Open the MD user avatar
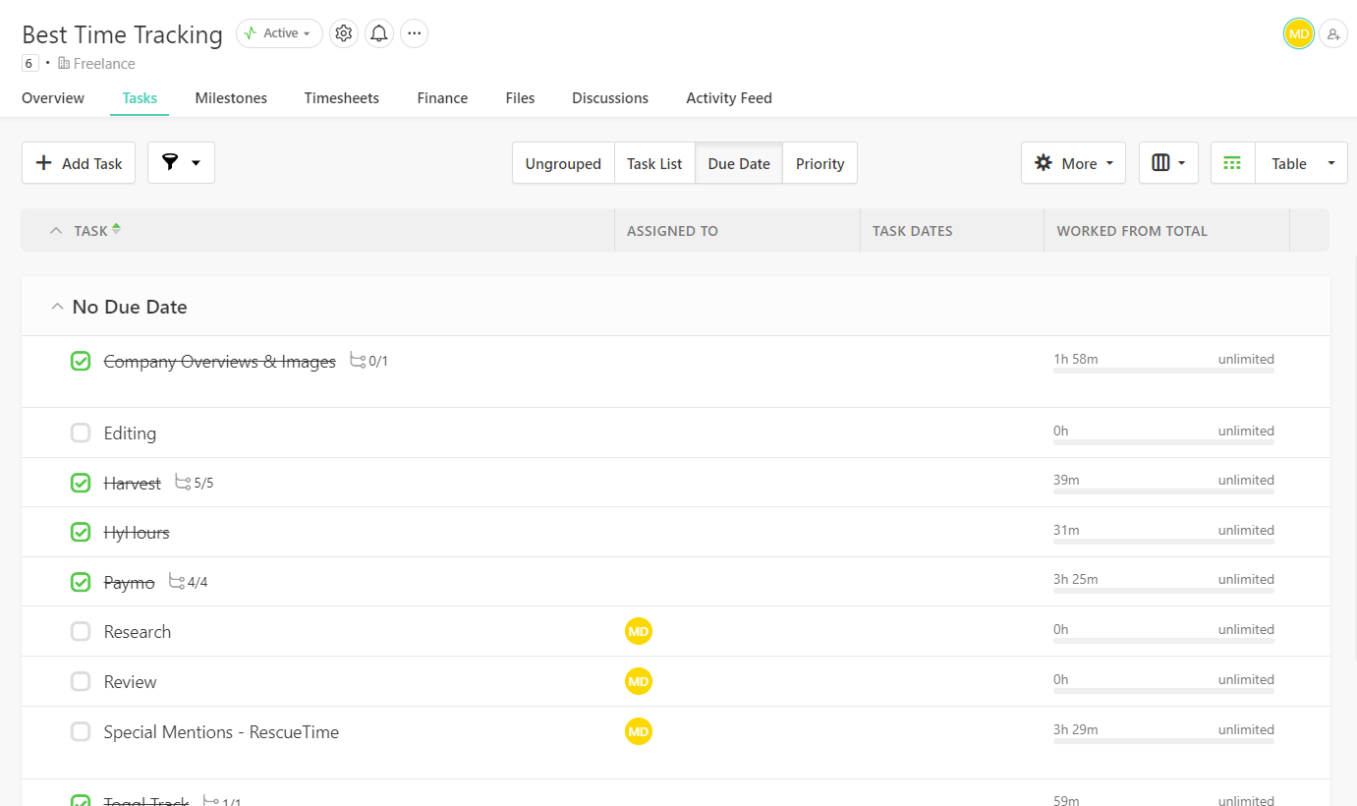1357x806 pixels. pos(1298,33)
